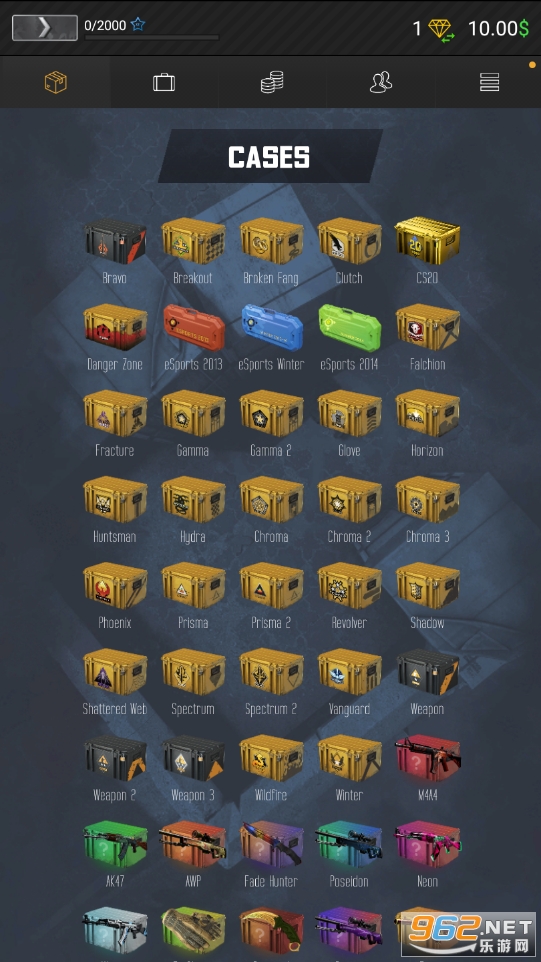The image size is (541, 962).
Task: Open the inventory briefcase tab
Action: 164,82
